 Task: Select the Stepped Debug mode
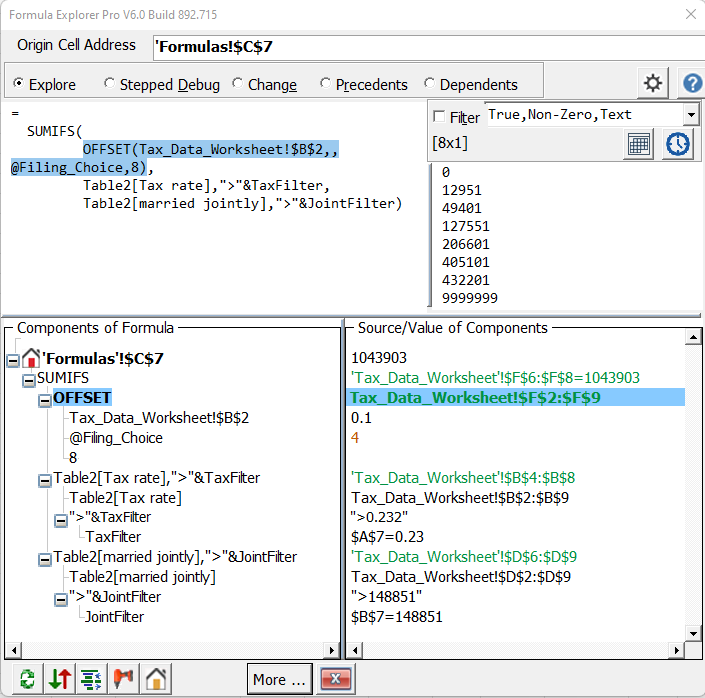pyautogui.click(x=109, y=83)
